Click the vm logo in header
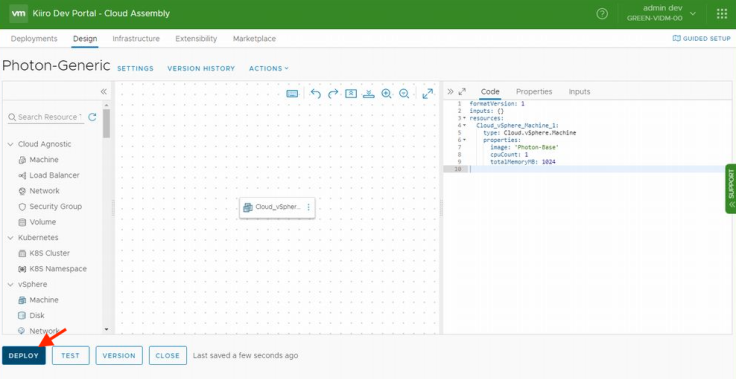 point(18,14)
